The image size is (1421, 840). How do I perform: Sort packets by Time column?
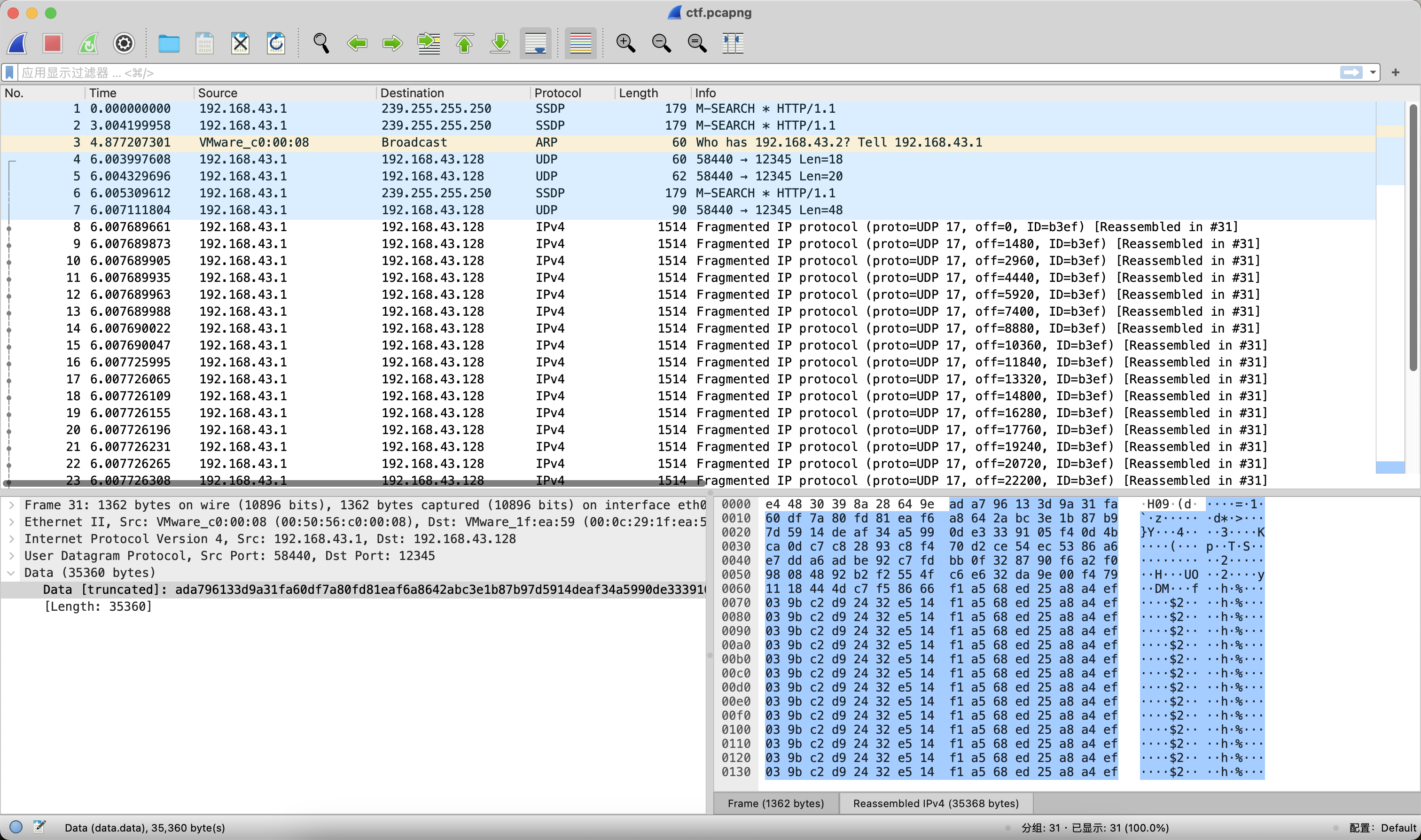click(139, 93)
